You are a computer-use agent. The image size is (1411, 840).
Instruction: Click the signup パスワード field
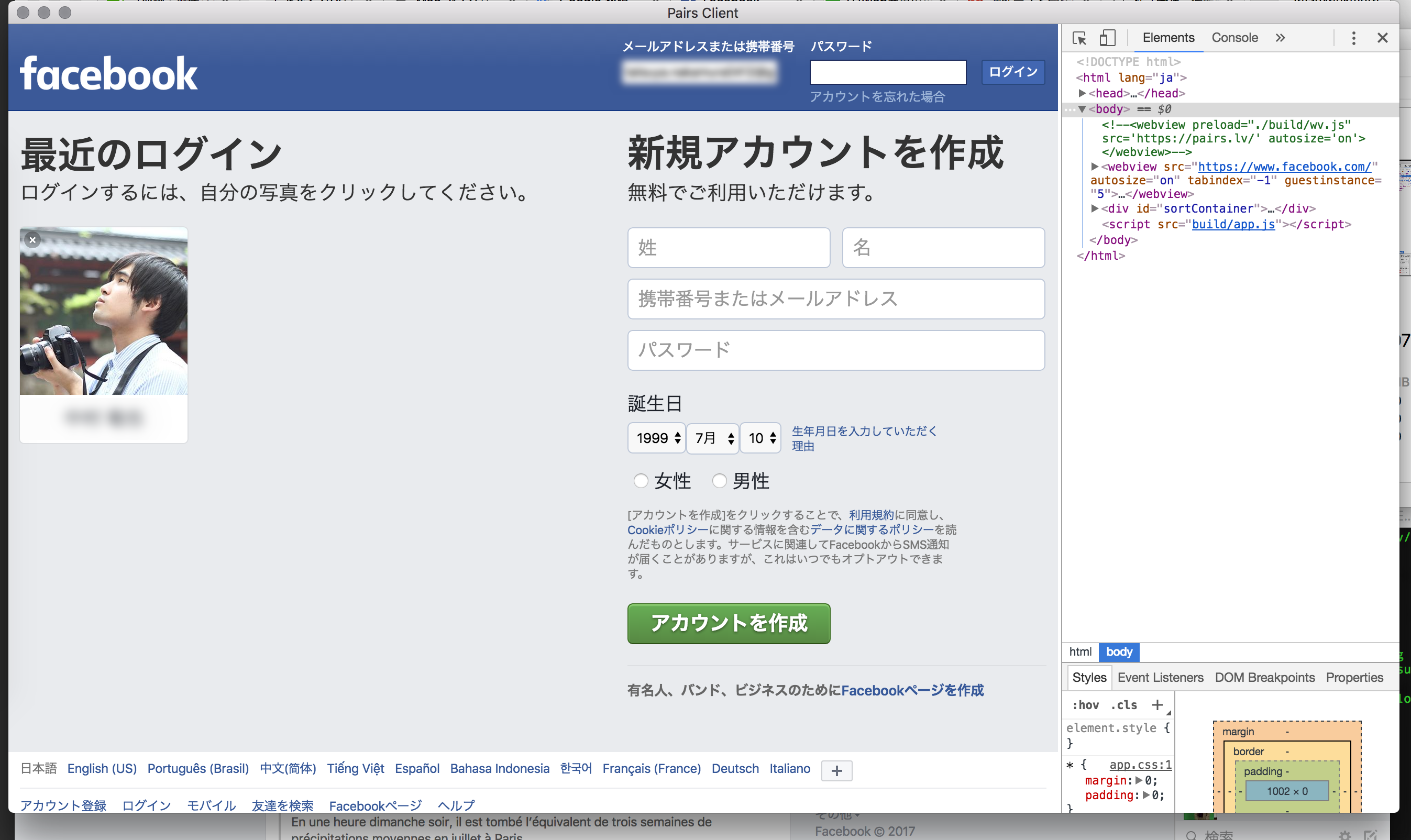point(836,350)
